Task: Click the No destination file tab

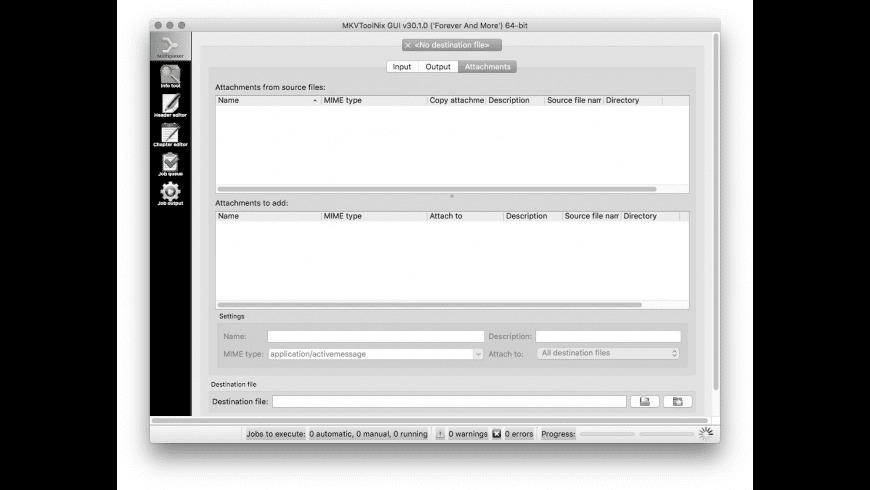Action: (x=452, y=45)
